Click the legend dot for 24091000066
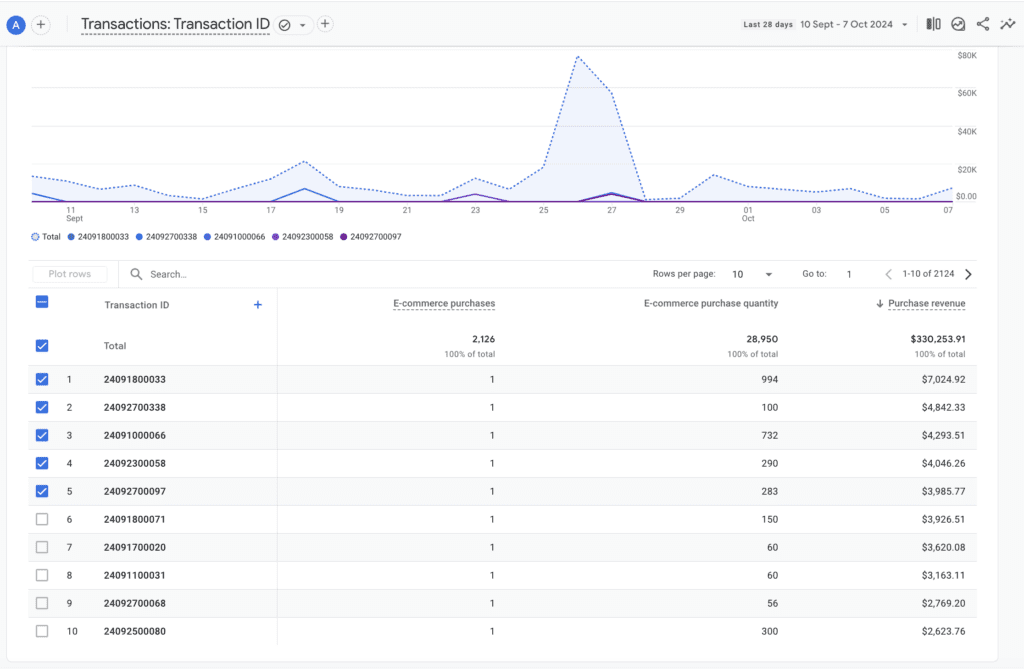 point(207,237)
